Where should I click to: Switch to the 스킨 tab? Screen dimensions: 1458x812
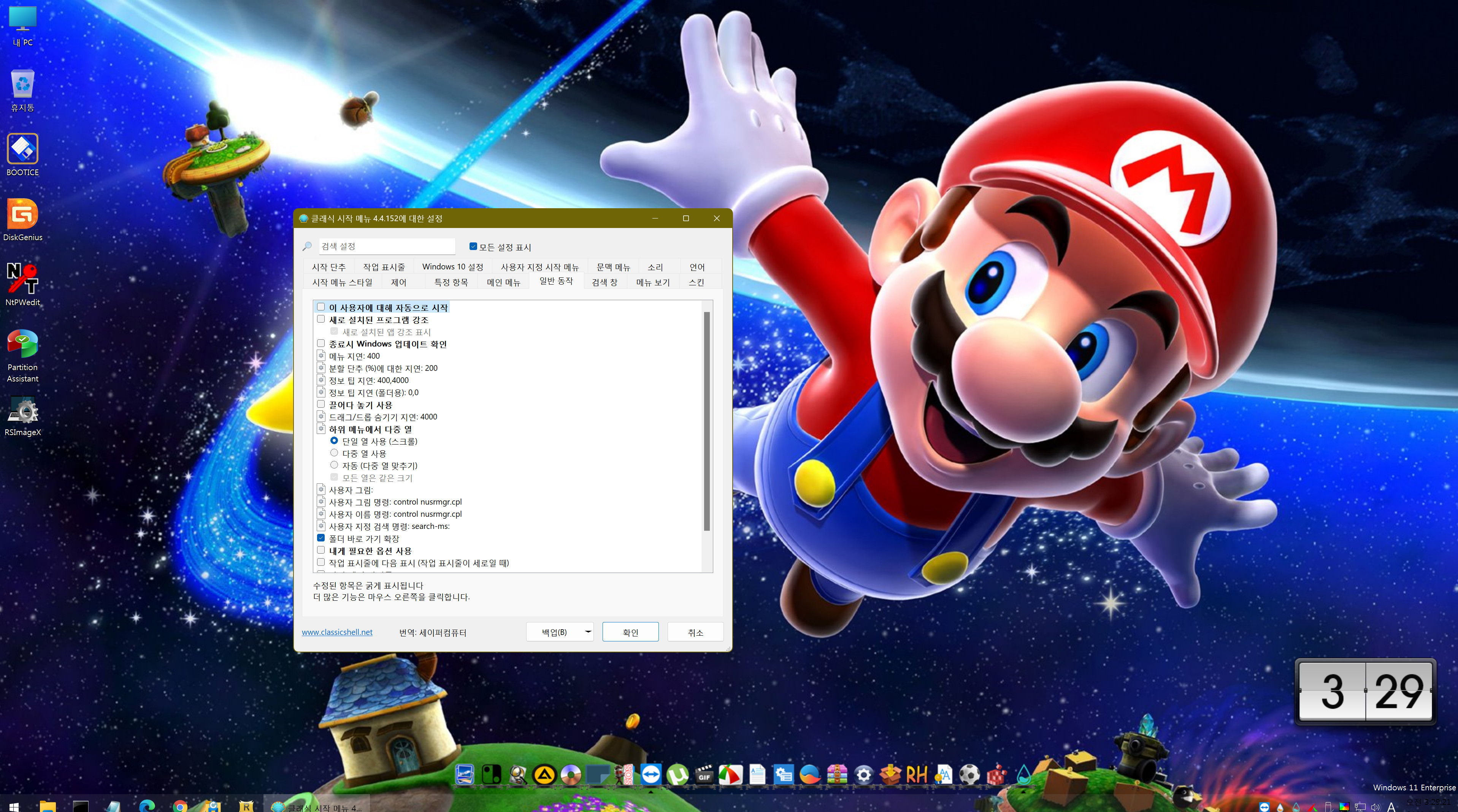[696, 282]
